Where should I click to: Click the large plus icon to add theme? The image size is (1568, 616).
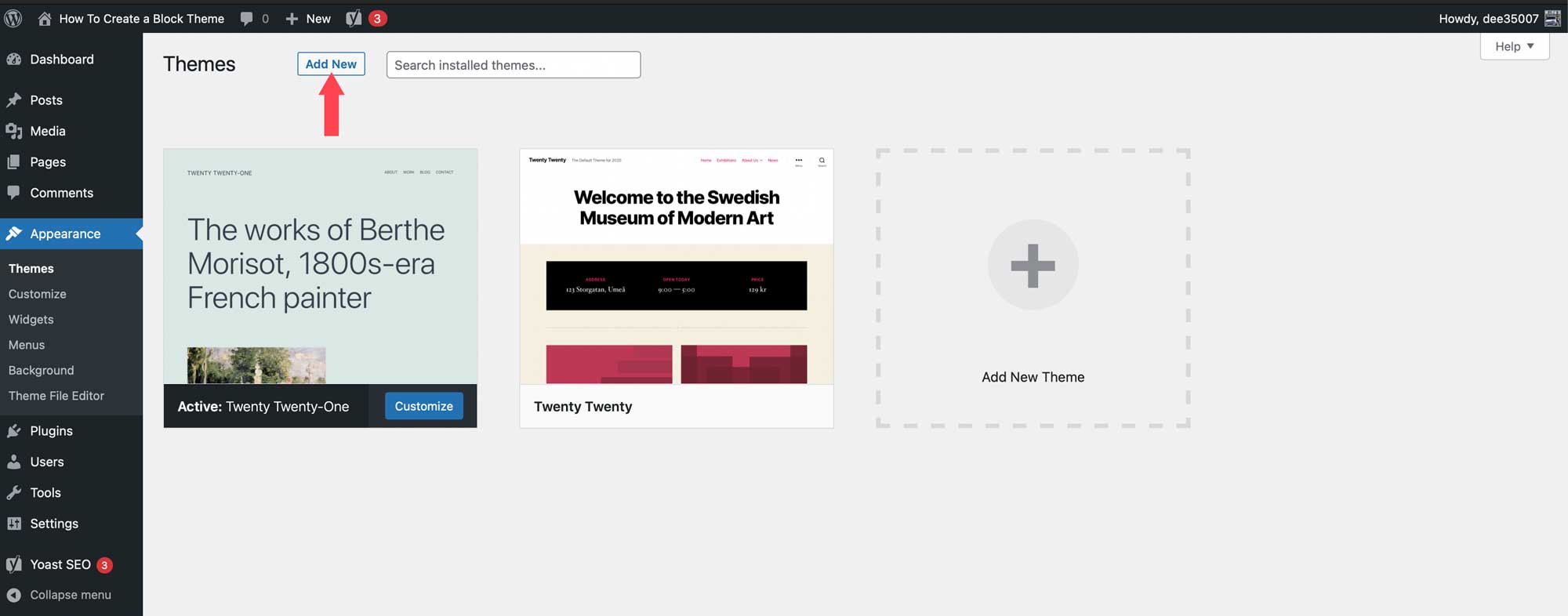tap(1033, 265)
